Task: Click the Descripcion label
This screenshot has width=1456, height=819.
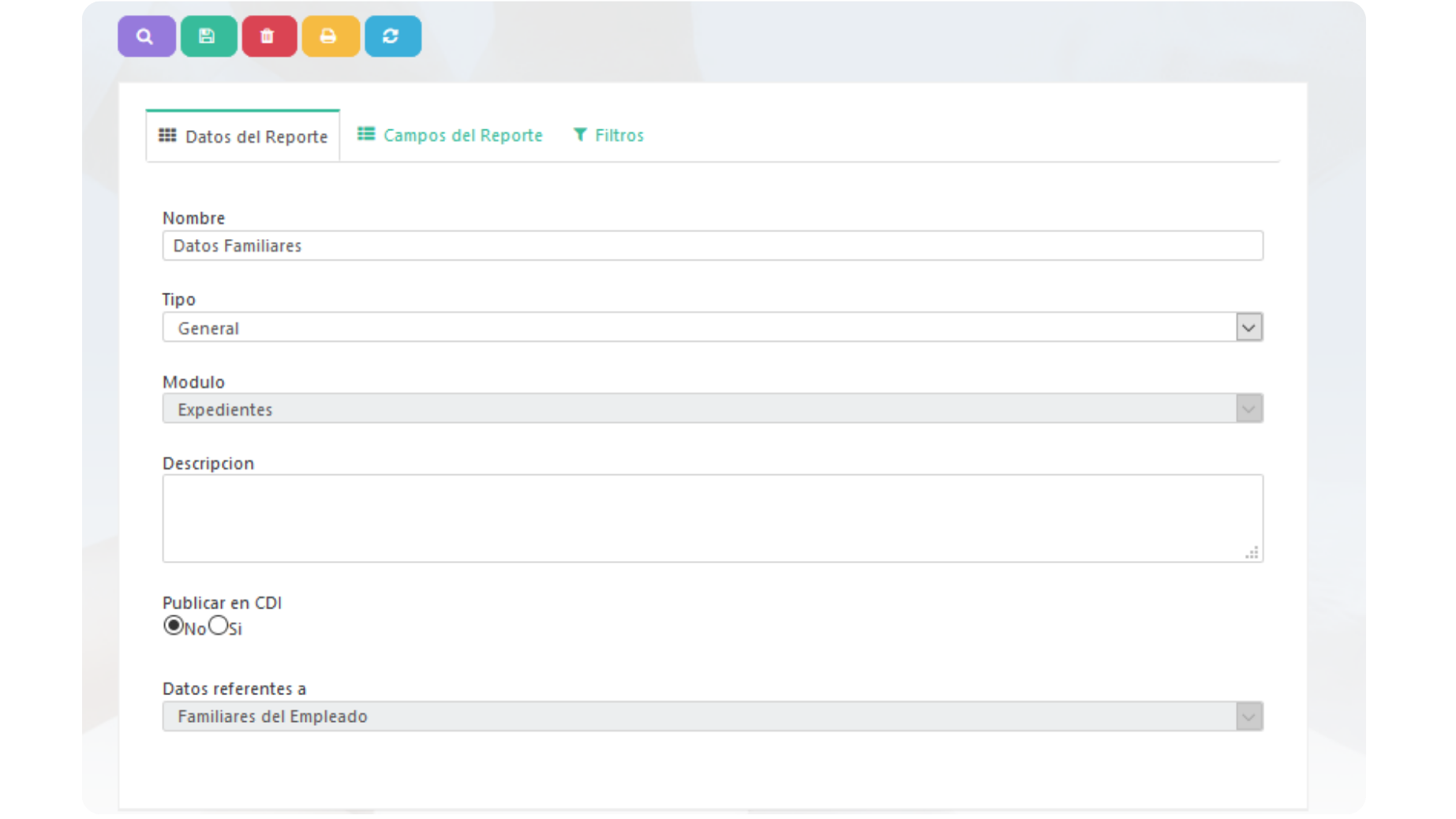Action: 208,463
